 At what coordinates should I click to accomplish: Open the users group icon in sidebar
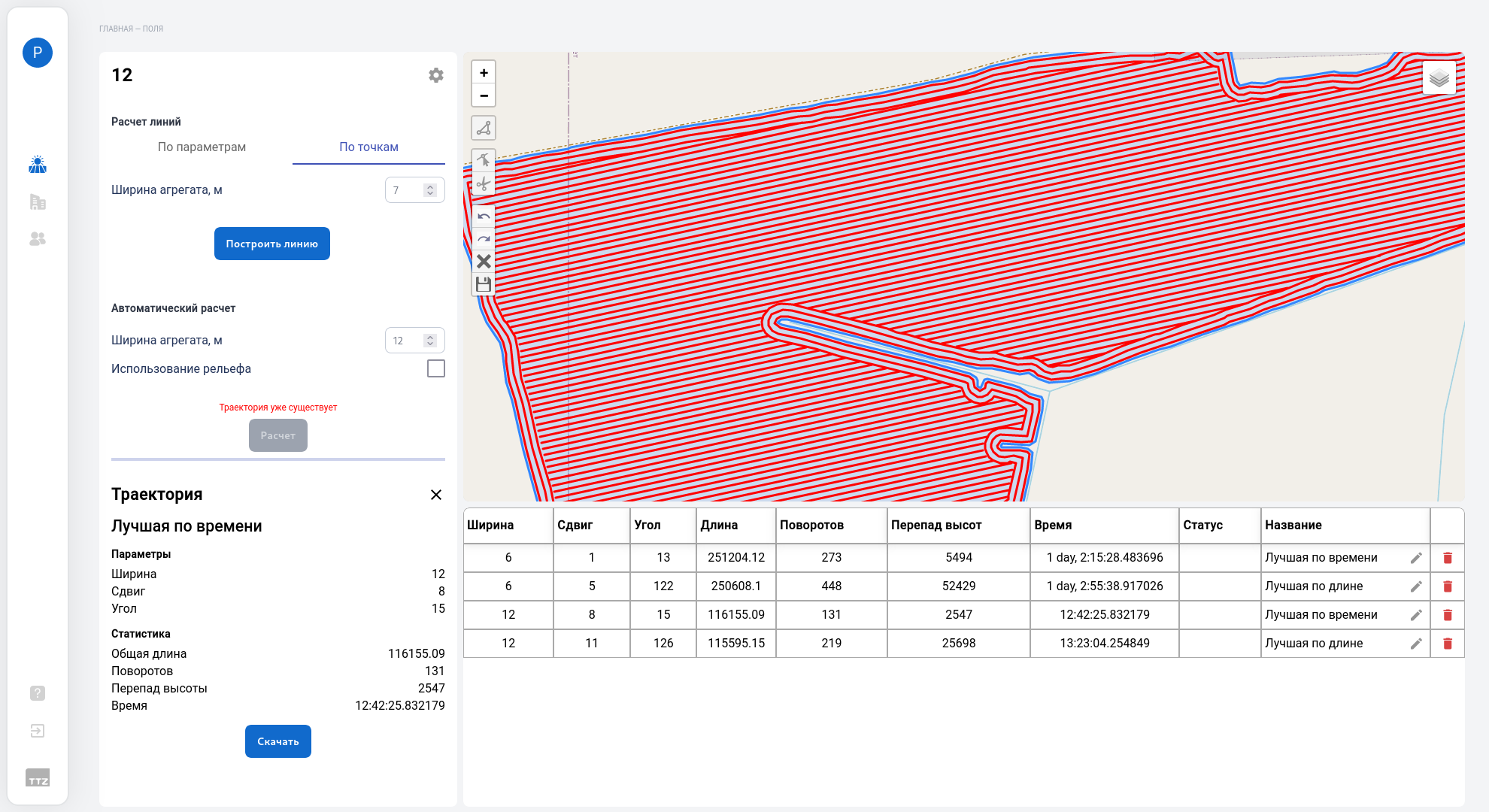(38, 238)
